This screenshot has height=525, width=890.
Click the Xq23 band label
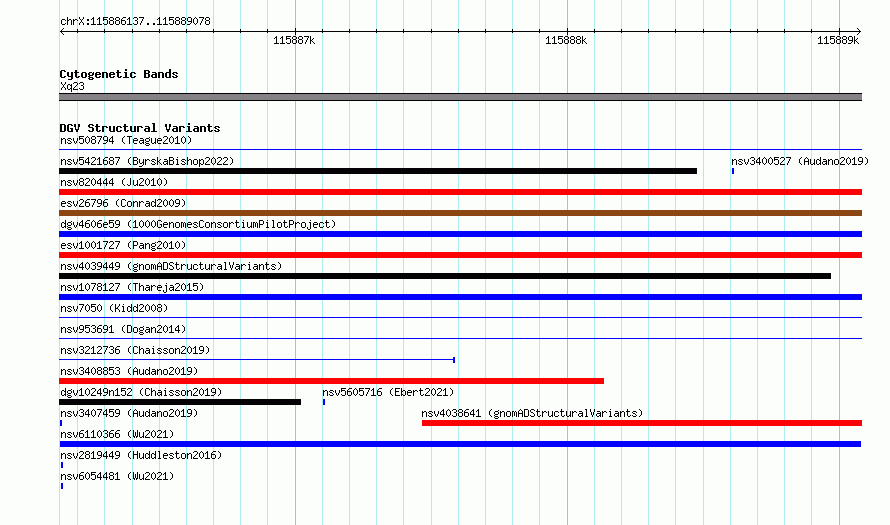(72, 86)
